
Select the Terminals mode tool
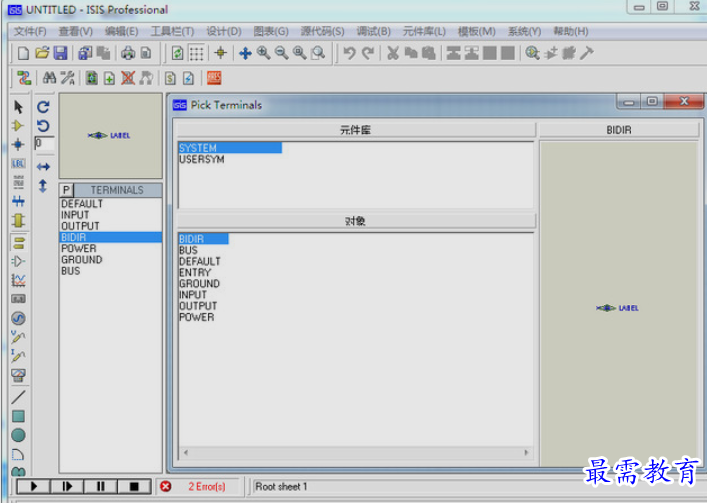(18, 243)
